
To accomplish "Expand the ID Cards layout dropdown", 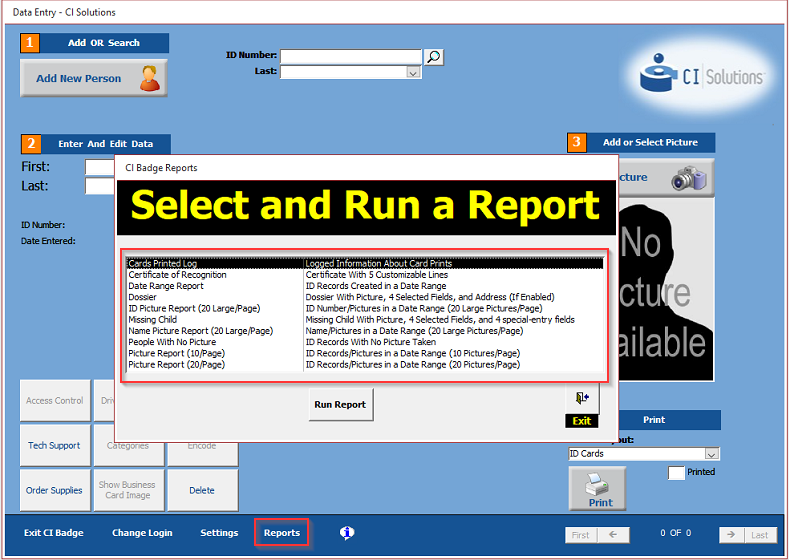I will pyautogui.click(x=711, y=454).
